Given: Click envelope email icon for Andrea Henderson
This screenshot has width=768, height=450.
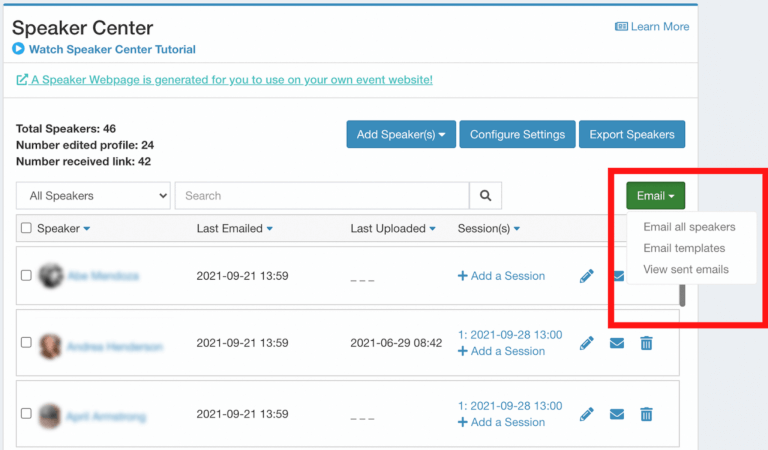Looking at the screenshot, I should [617, 343].
